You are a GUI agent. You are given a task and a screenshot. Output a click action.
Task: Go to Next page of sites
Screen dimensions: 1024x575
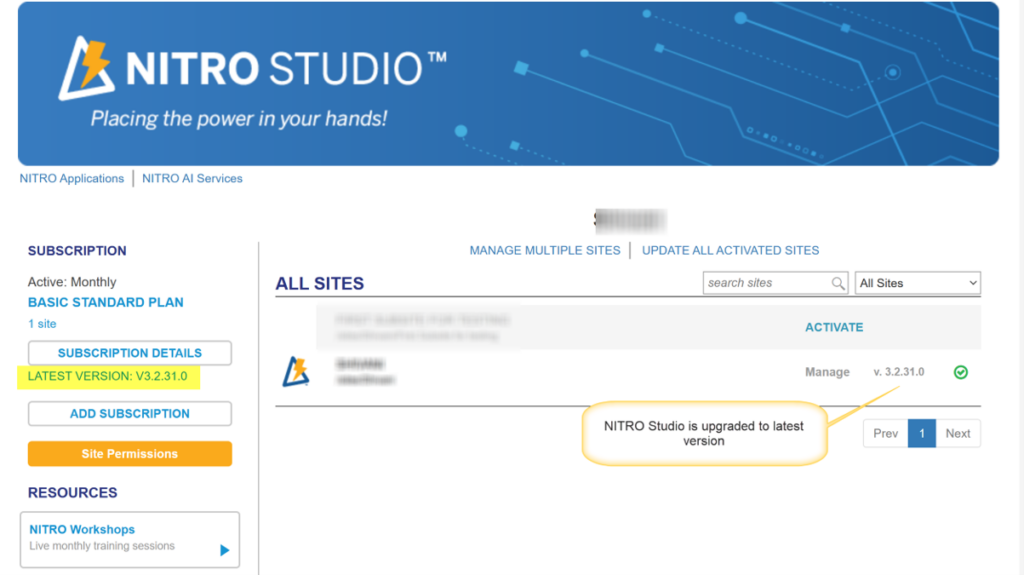[958, 433]
